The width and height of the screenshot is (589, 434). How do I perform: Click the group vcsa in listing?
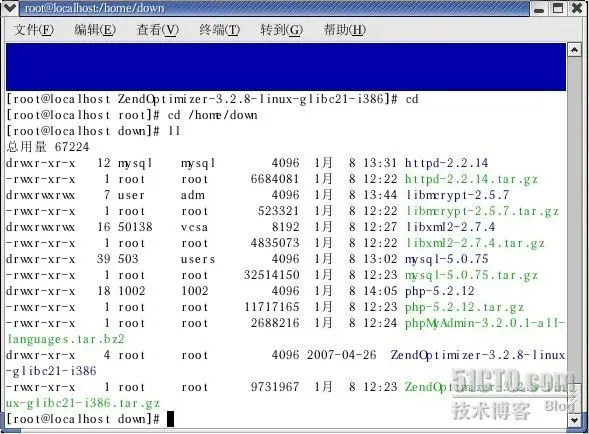[x=194, y=227]
